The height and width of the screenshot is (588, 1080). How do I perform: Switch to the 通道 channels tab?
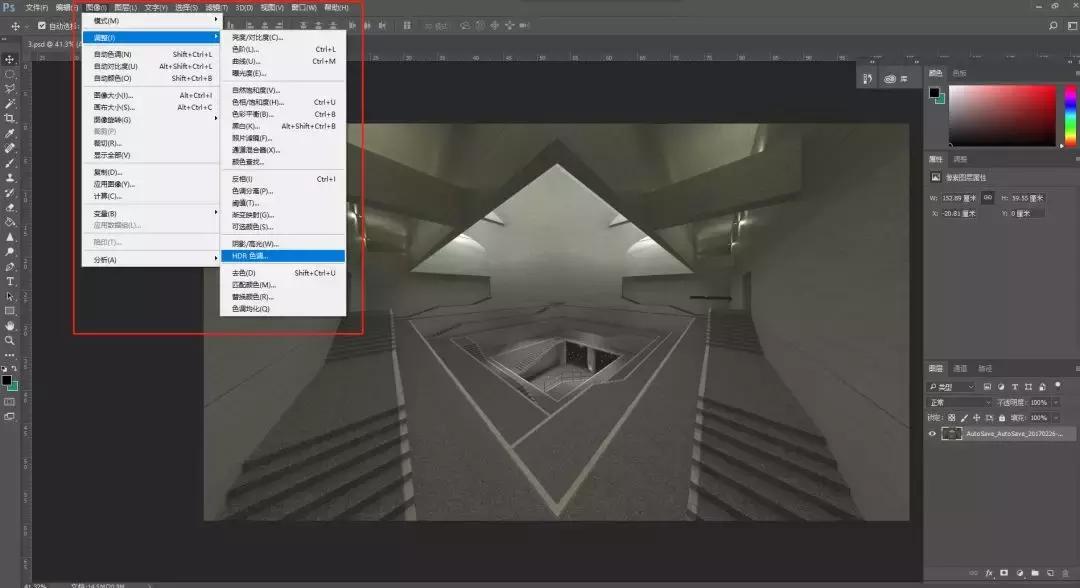(x=960, y=368)
